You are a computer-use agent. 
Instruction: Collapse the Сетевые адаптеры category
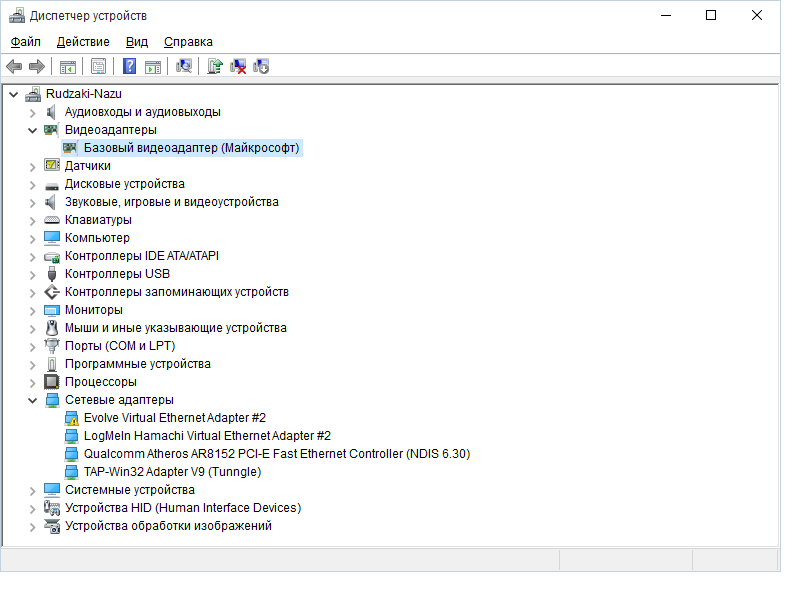click(x=33, y=401)
